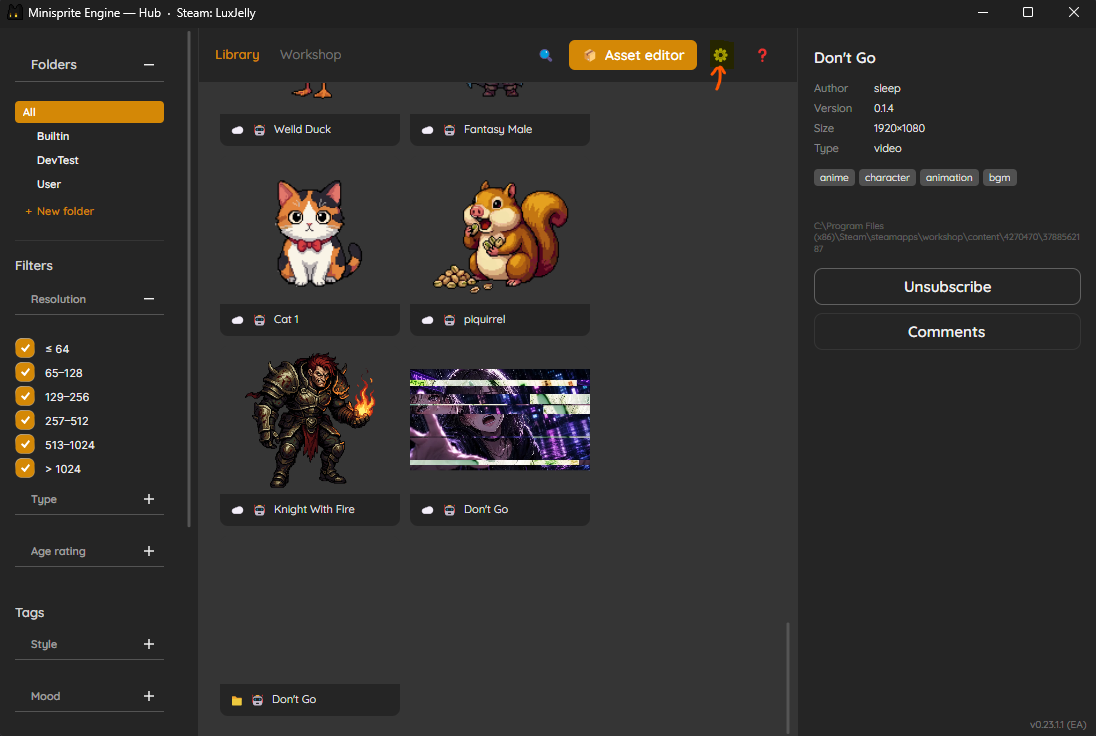Expand the Style tags group
This screenshot has width=1096, height=736.
(x=149, y=644)
